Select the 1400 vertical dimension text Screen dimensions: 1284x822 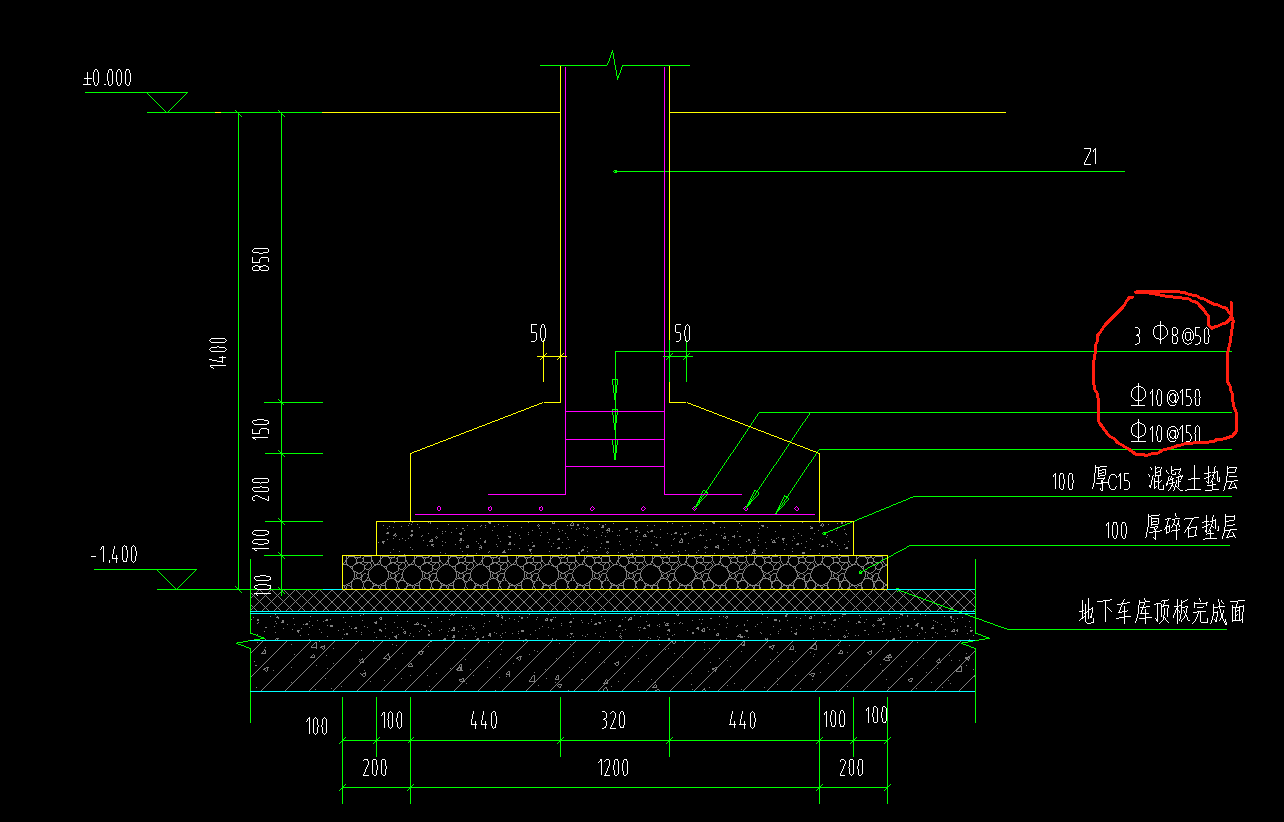point(218,351)
